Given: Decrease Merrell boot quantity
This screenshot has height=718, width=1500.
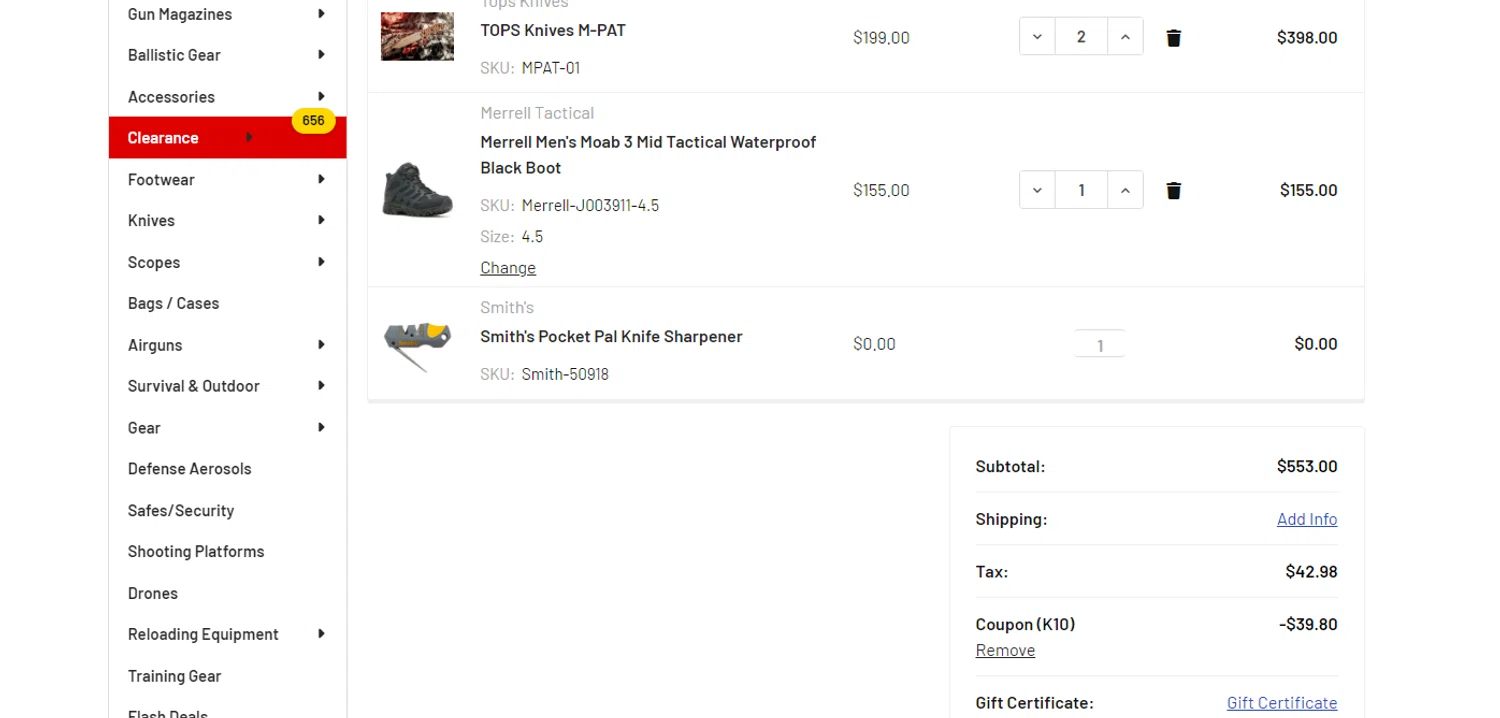Looking at the screenshot, I should (x=1037, y=190).
